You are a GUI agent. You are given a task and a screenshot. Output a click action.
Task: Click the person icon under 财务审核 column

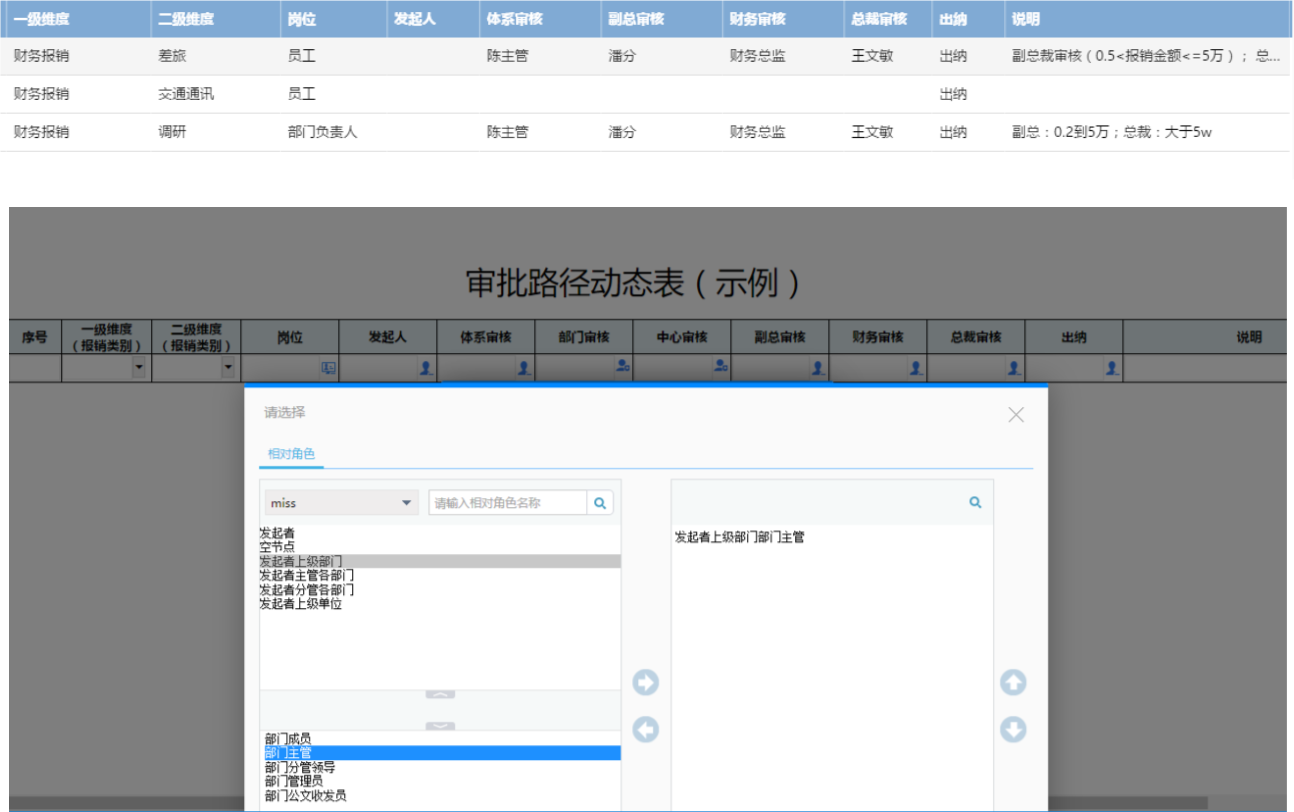pos(917,367)
